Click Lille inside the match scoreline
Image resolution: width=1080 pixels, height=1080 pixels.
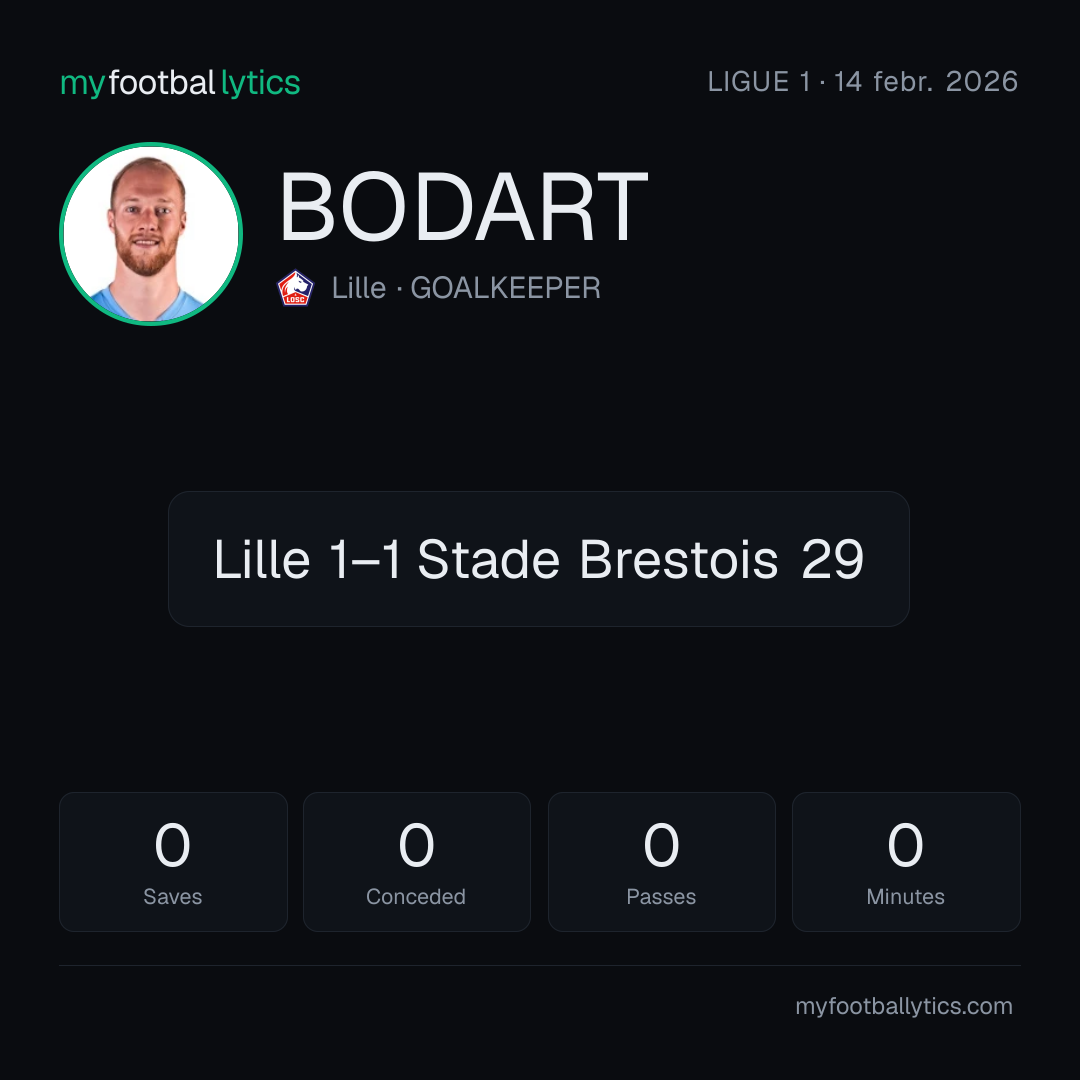(262, 559)
